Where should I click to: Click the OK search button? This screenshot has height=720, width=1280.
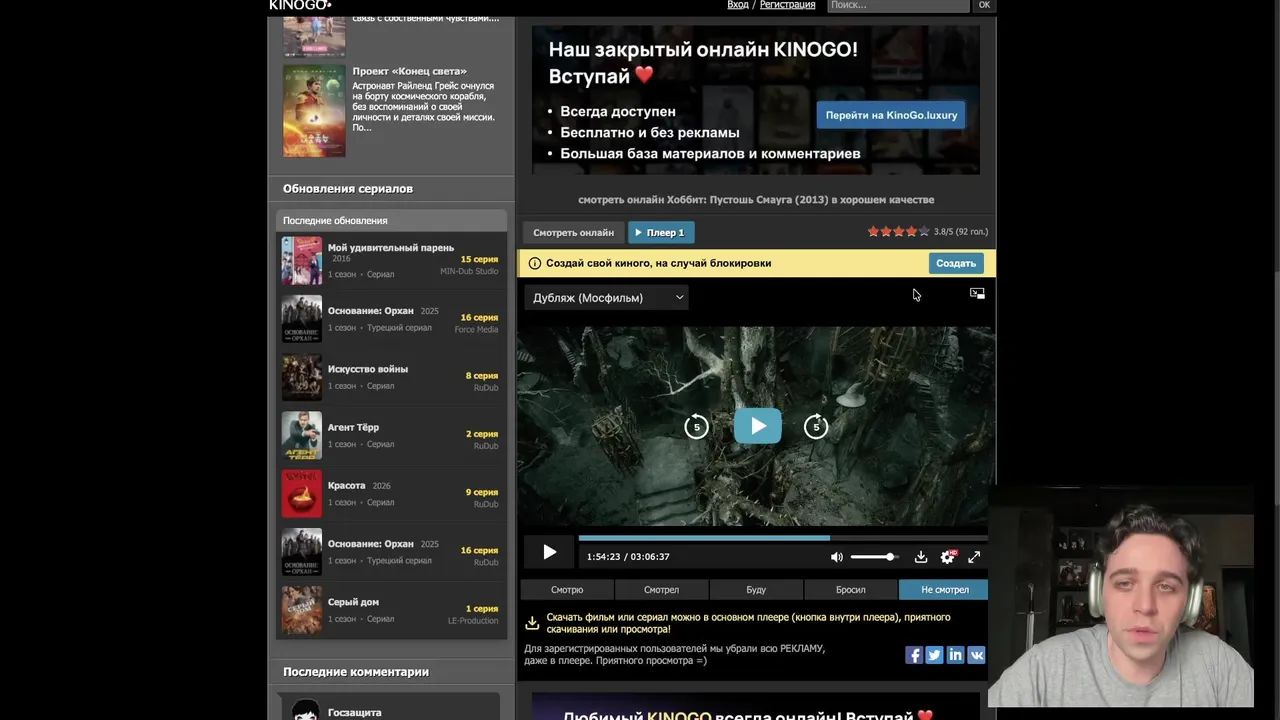click(984, 5)
